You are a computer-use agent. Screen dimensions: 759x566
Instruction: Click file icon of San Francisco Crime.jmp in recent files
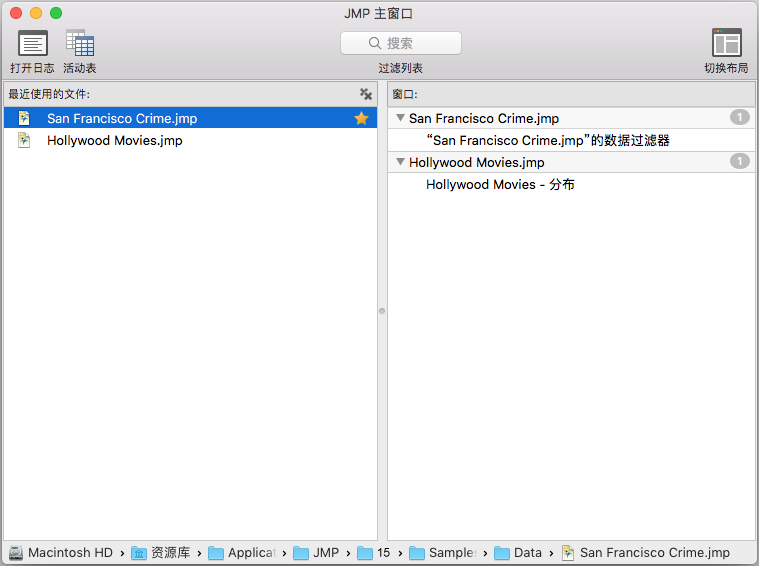24,118
